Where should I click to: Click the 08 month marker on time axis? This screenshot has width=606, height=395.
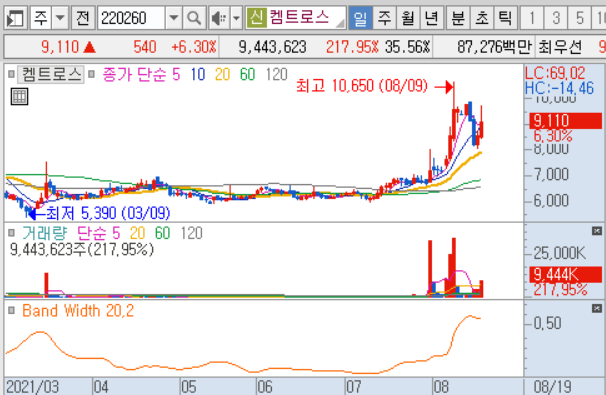tap(441, 387)
